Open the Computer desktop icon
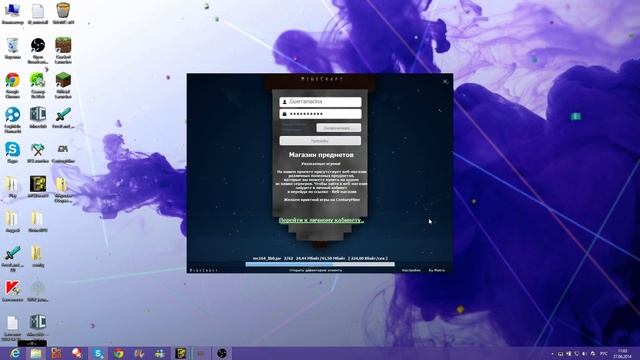 tap(12, 13)
